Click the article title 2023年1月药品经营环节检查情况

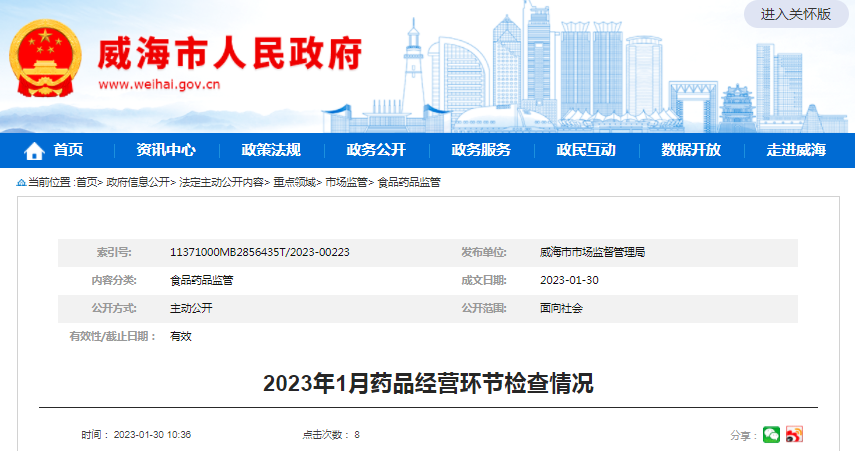[x=428, y=383]
